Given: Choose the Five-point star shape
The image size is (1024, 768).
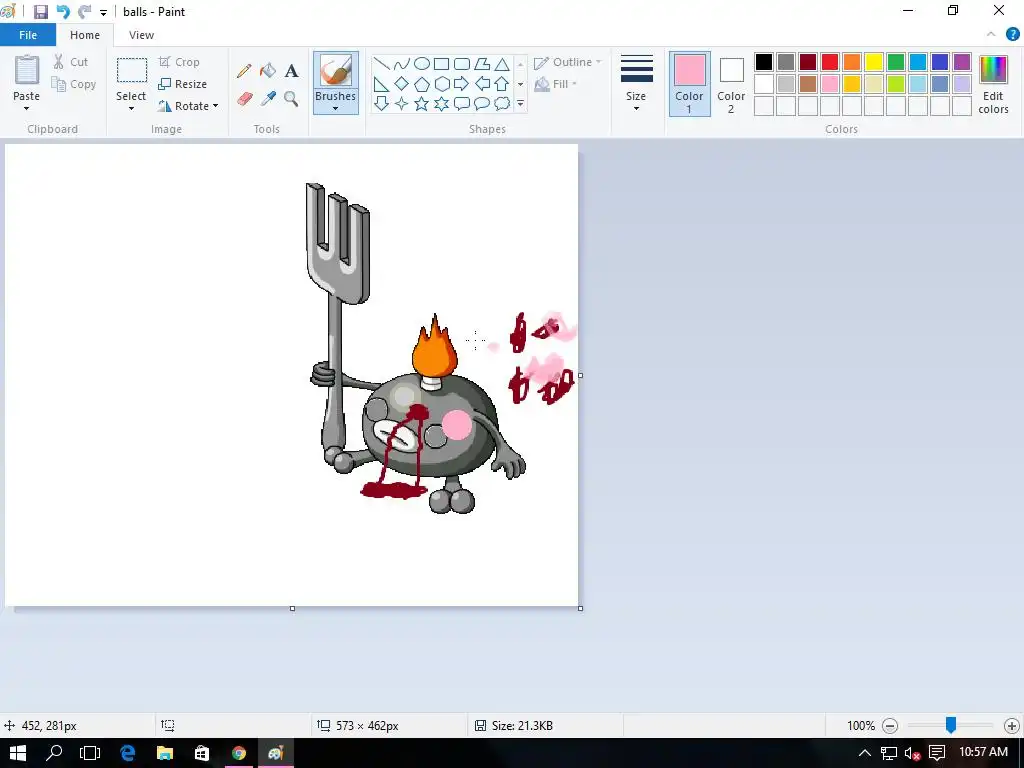Looking at the screenshot, I should 422,103.
